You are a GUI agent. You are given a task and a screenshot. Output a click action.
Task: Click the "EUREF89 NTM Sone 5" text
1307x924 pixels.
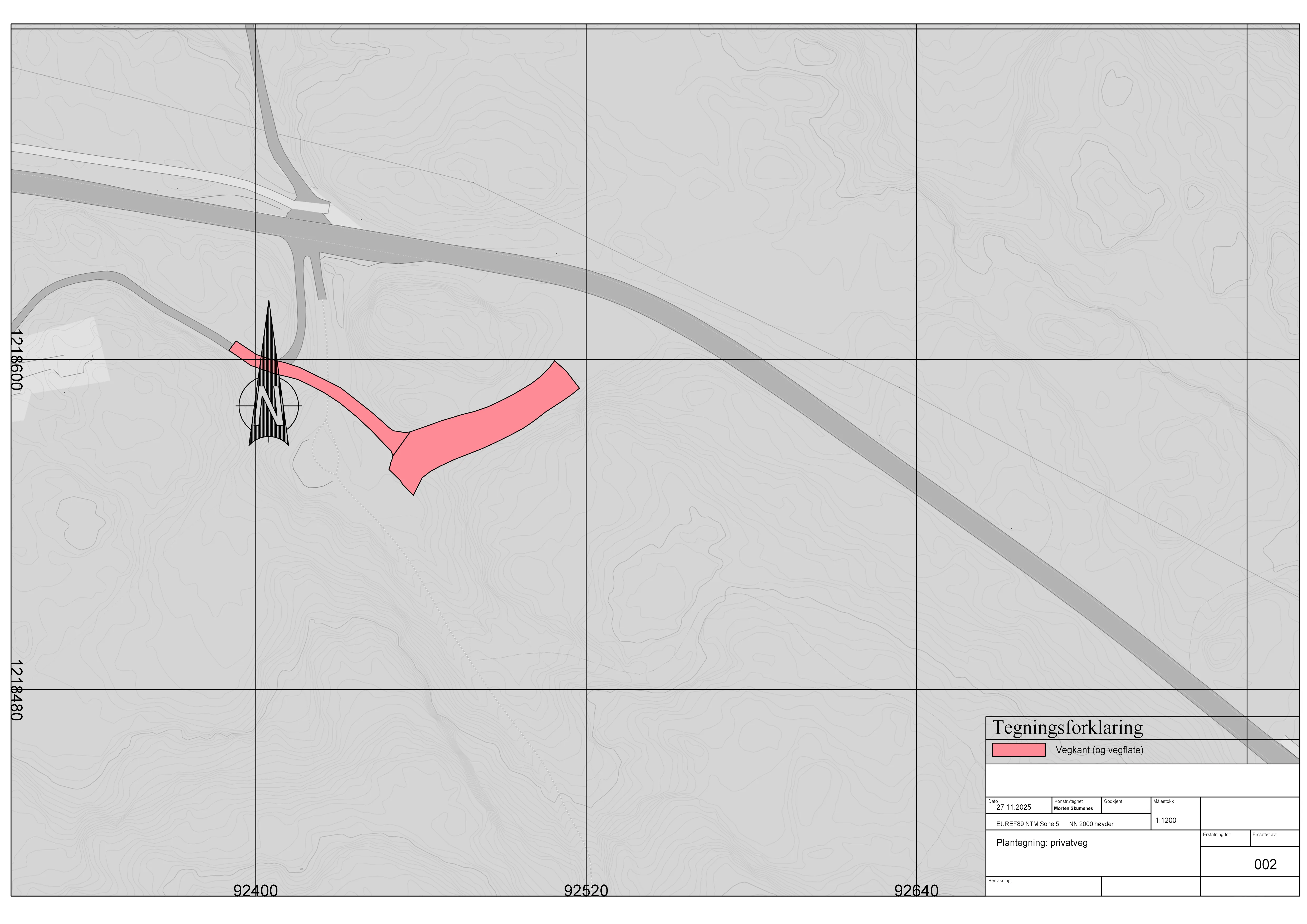pyautogui.click(x=1027, y=824)
